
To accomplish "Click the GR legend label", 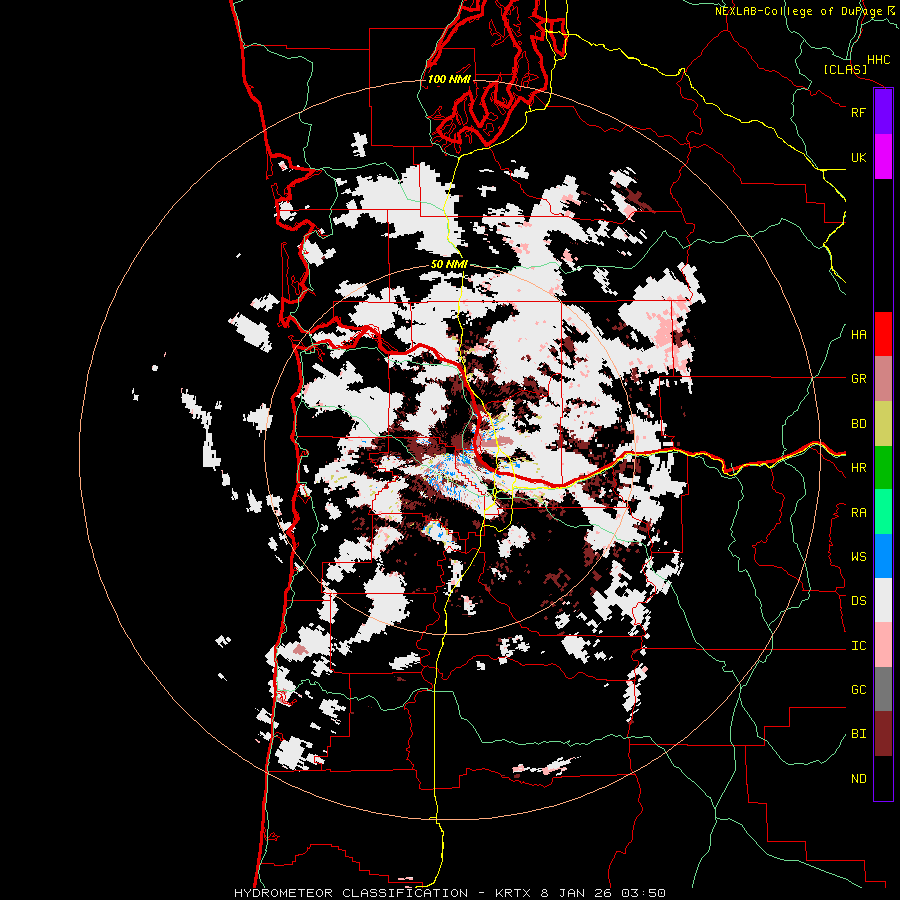I will [858, 379].
